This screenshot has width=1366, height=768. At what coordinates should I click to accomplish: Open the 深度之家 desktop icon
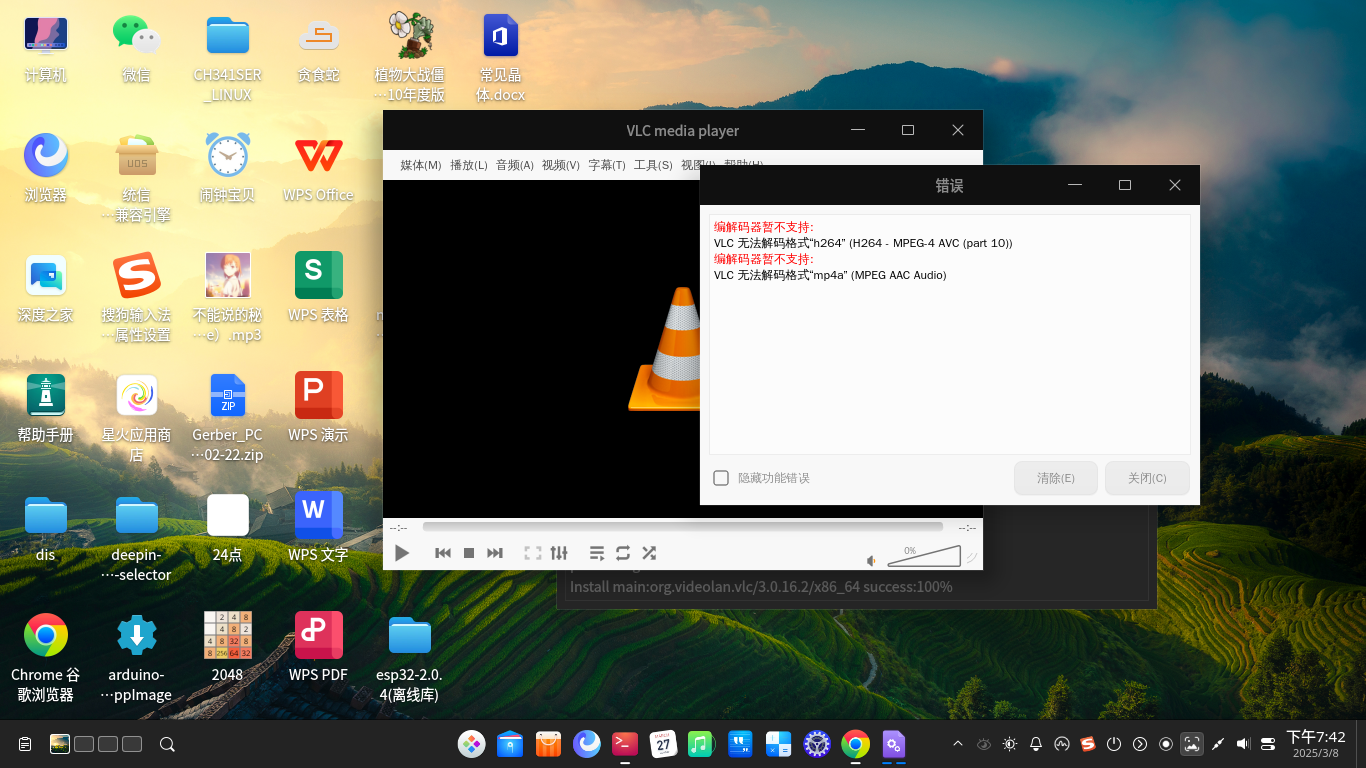coord(46,288)
